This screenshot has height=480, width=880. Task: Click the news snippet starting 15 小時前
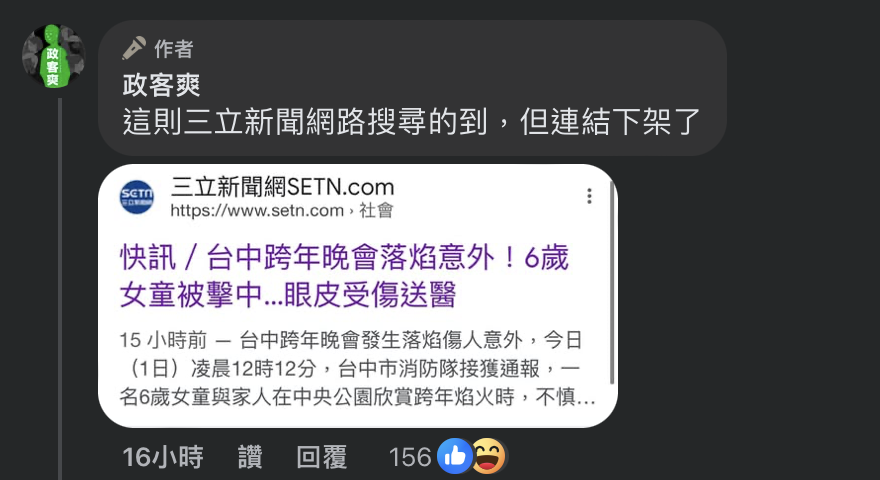tap(357, 369)
